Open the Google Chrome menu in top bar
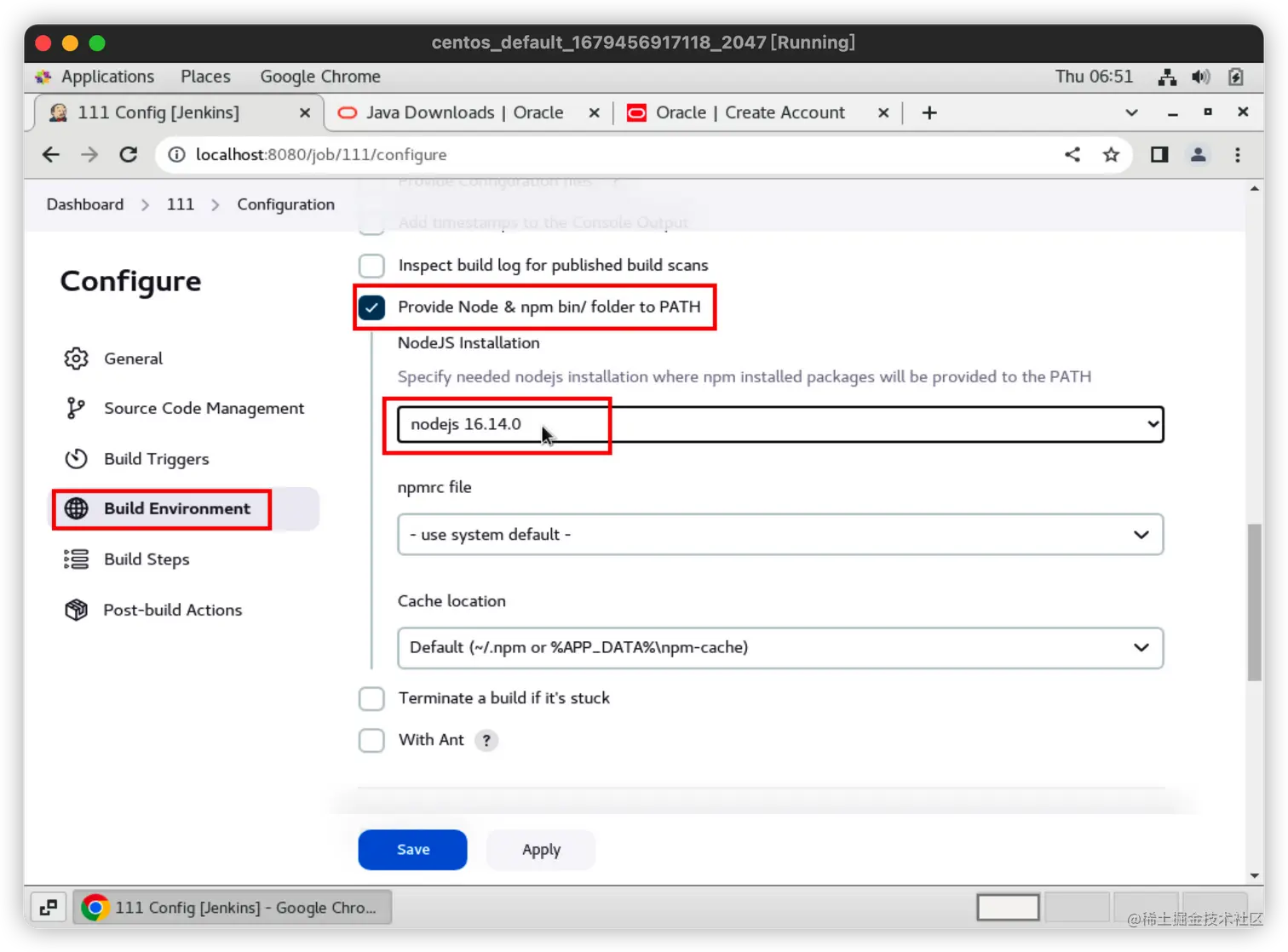The image size is (1288, 952). click(x=320, y=77)
